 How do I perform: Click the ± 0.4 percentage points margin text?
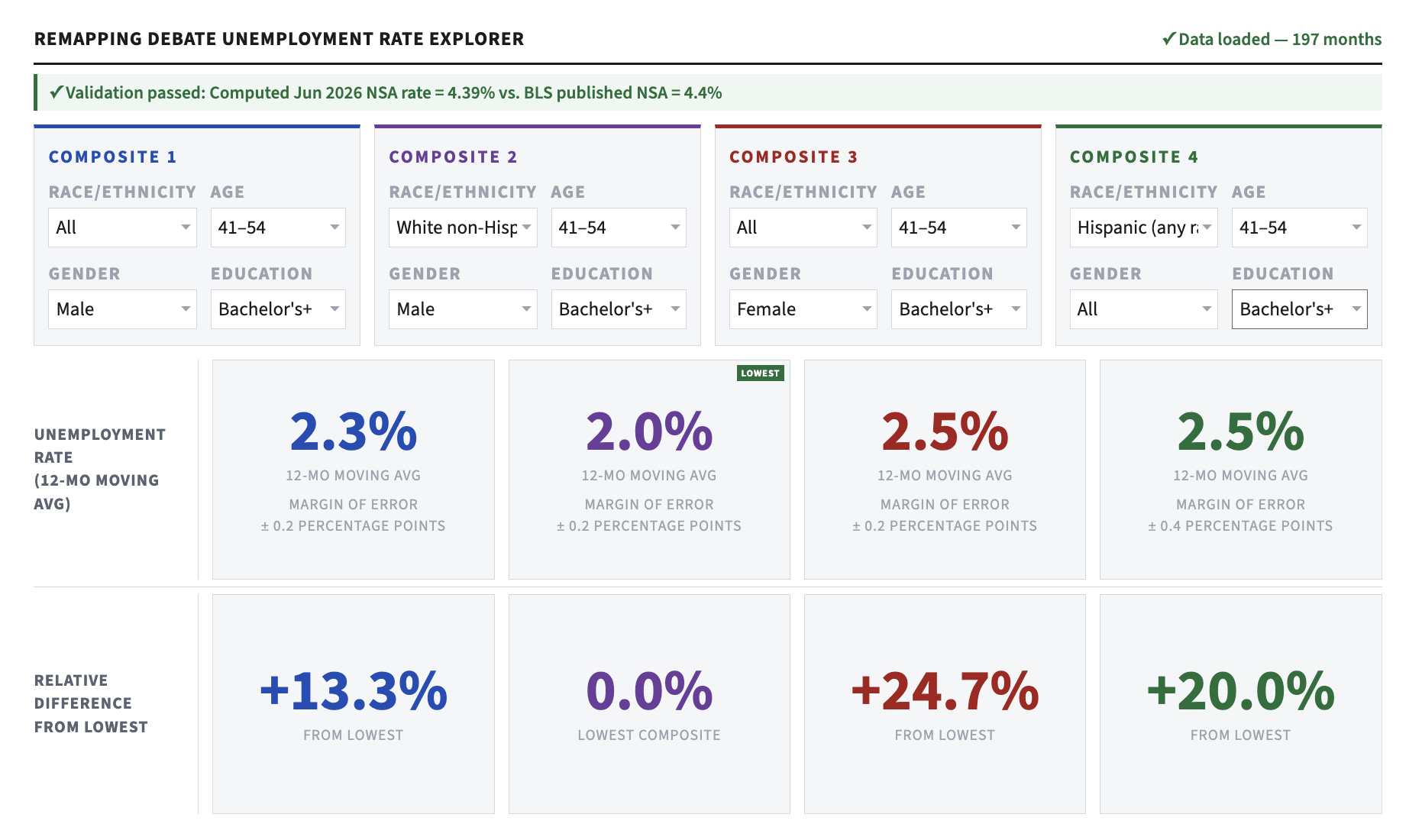point(1241,526)
